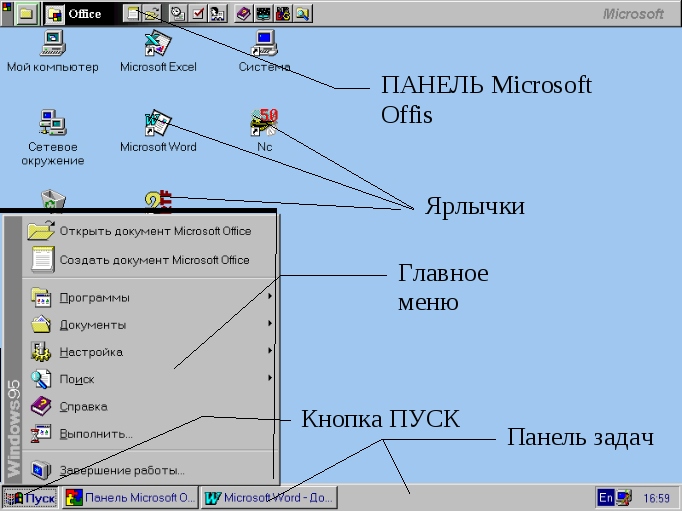This screenshot has height=511, width=682.
Task: Select the Сетевое окружение desktop icon
Action: (x=53, y=137)
